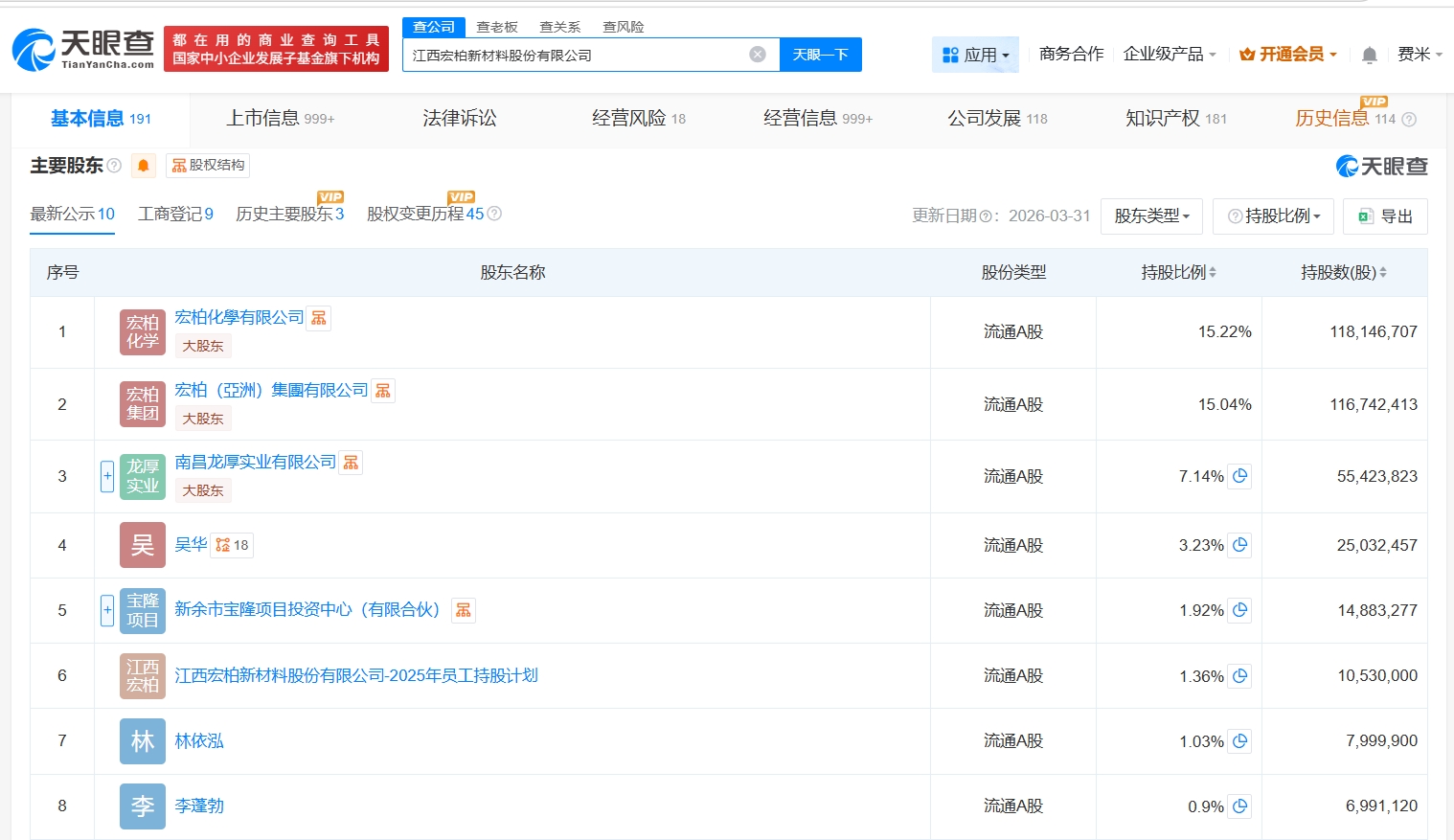The width and height of the screenshot is (1454, 840).
Task: Open shareholder link 宏柏化學有限公司
Action: click(239, 318)
